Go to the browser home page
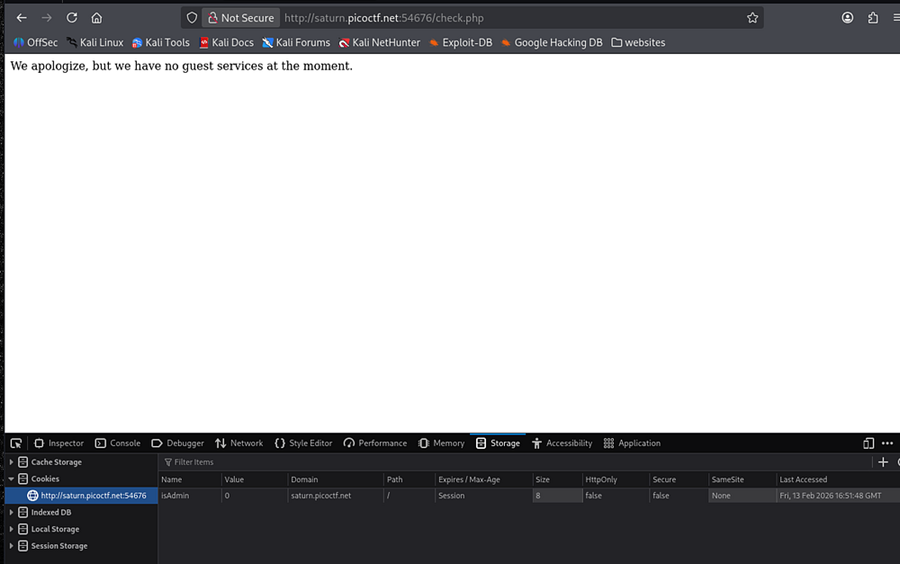Screen dimensions: 900x564 (97, 18)
